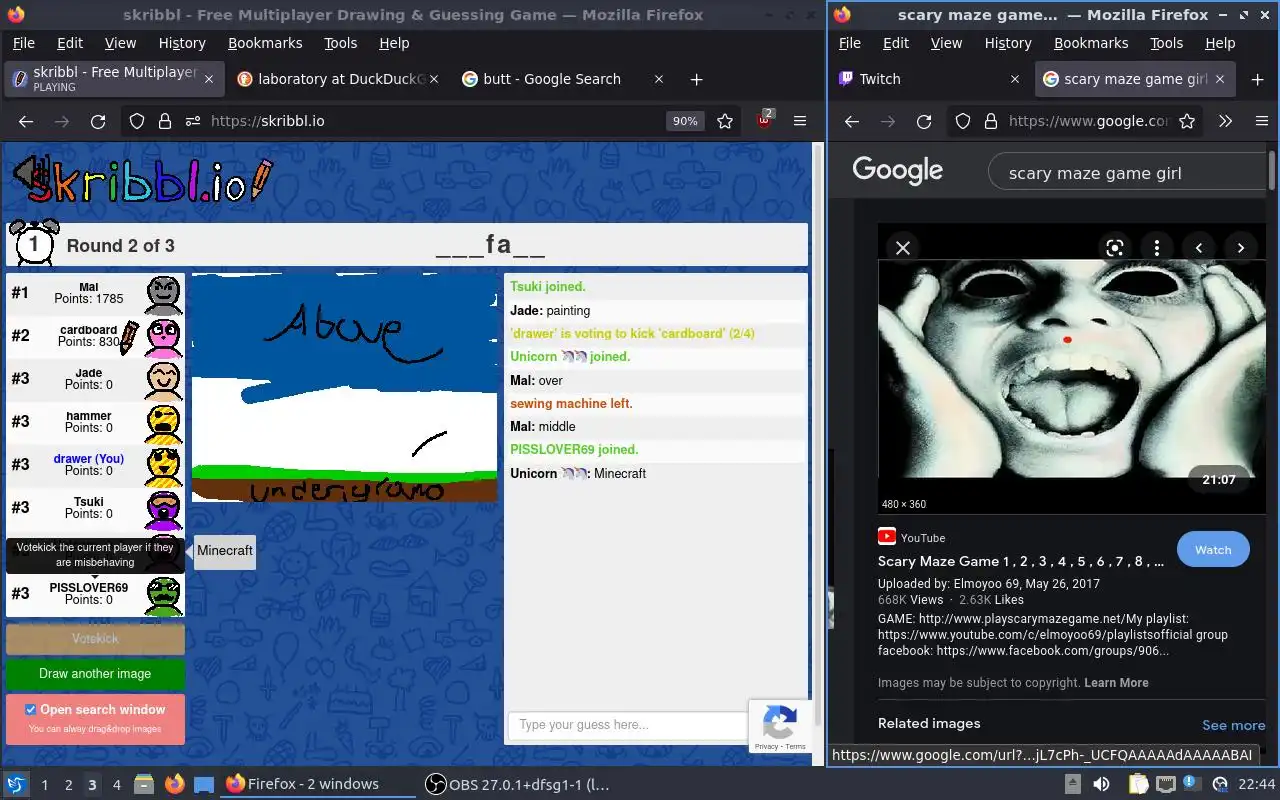
Task: Click Google search box with scary maze query
Action: pyautogui.click(x=1127, y=173)
